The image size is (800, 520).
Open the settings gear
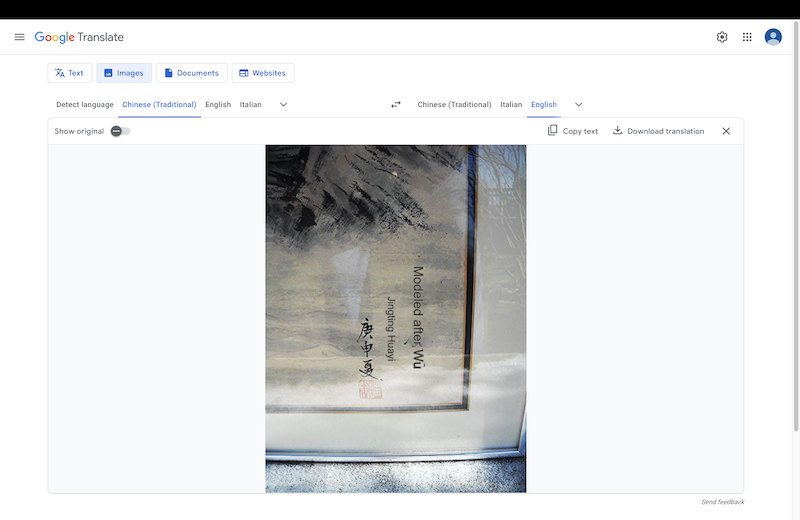[x=721, y=37]
